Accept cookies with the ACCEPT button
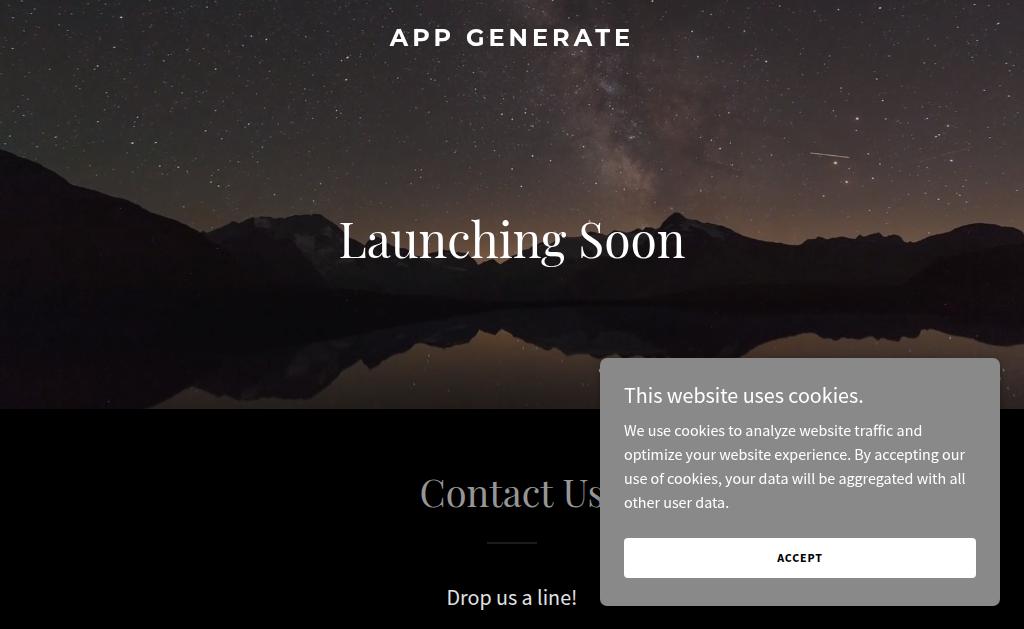 coord(799,558)
